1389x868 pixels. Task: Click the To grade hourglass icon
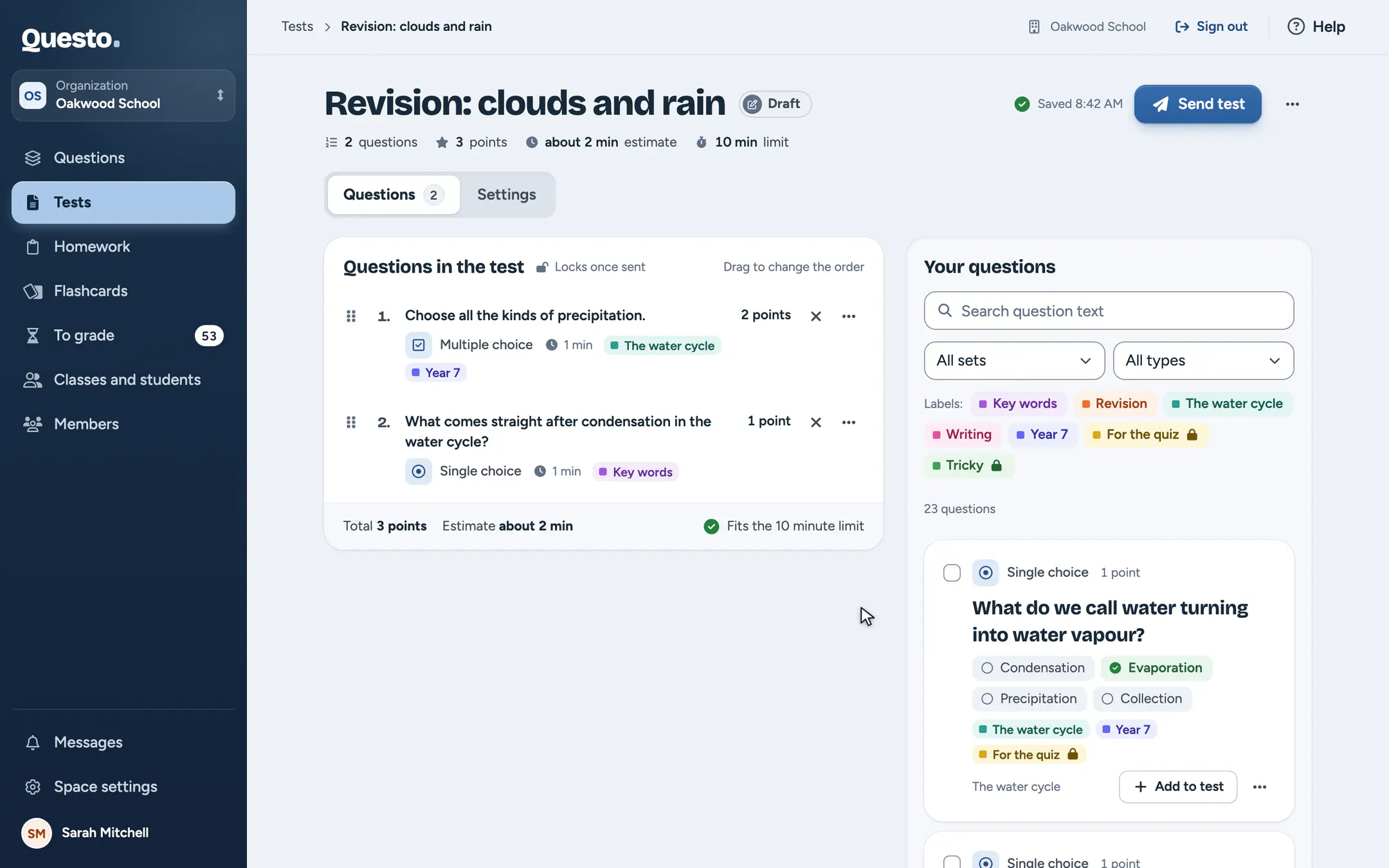[x=33, y=336]
